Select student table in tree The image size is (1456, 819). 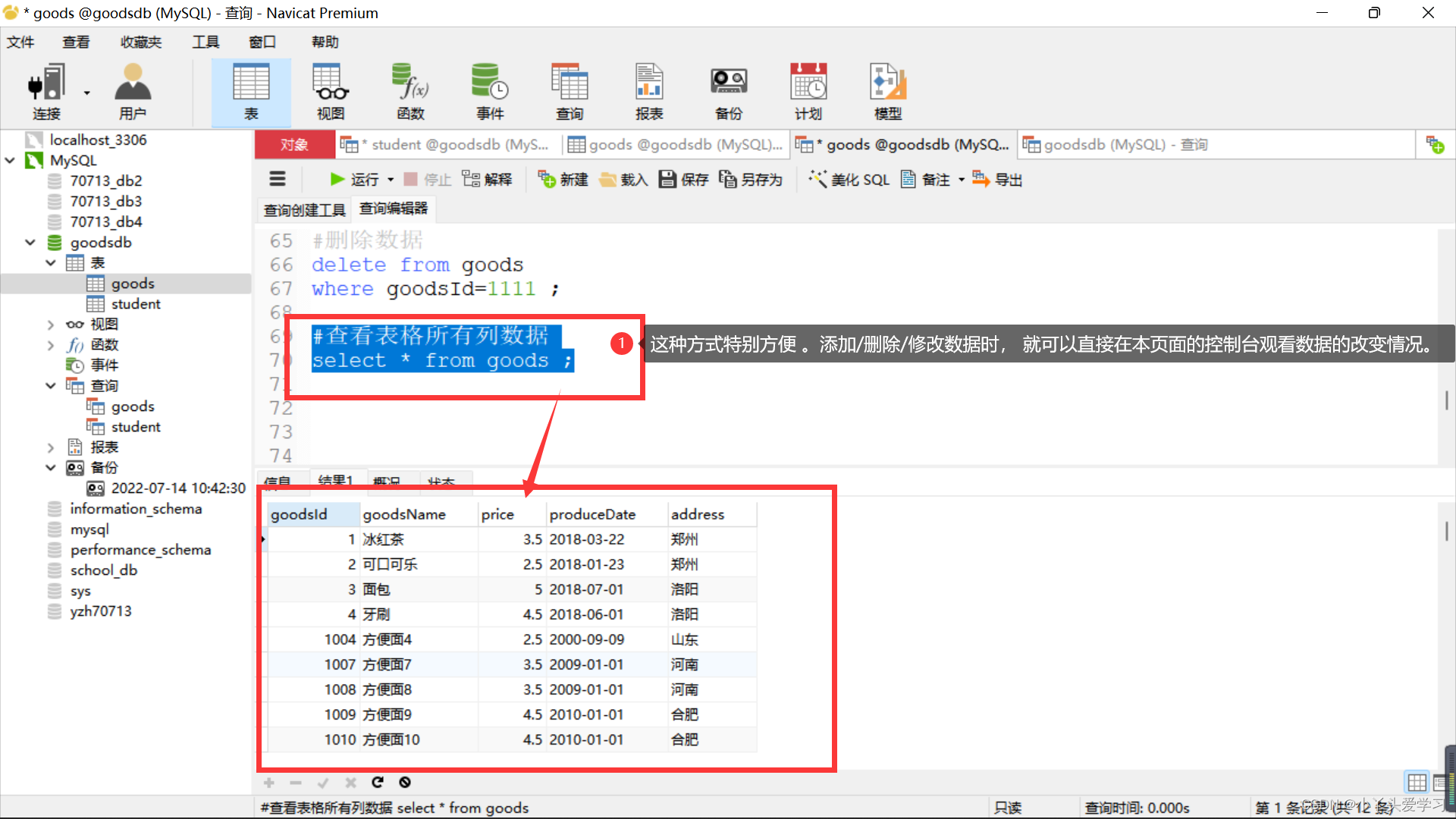coord(136,304)
